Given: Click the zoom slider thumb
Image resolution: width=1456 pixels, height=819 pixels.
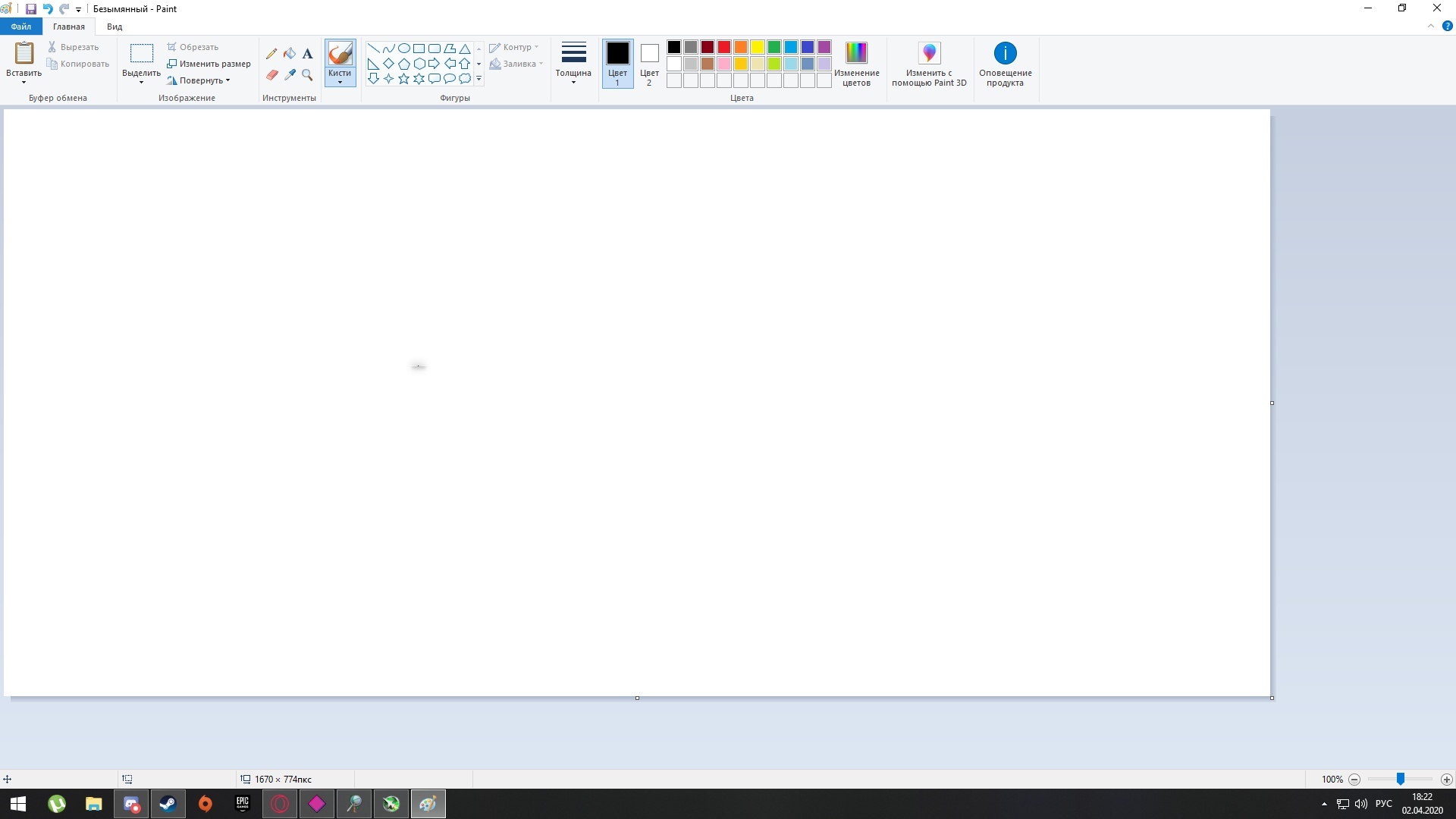Looking at the screenshot, I should click(1401, 779).
